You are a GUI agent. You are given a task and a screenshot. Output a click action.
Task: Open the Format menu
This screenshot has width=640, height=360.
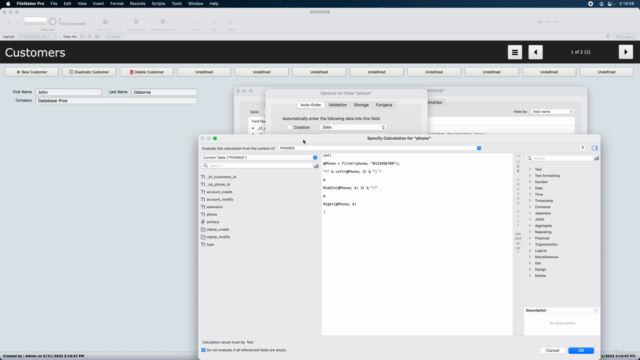(117, 4)
